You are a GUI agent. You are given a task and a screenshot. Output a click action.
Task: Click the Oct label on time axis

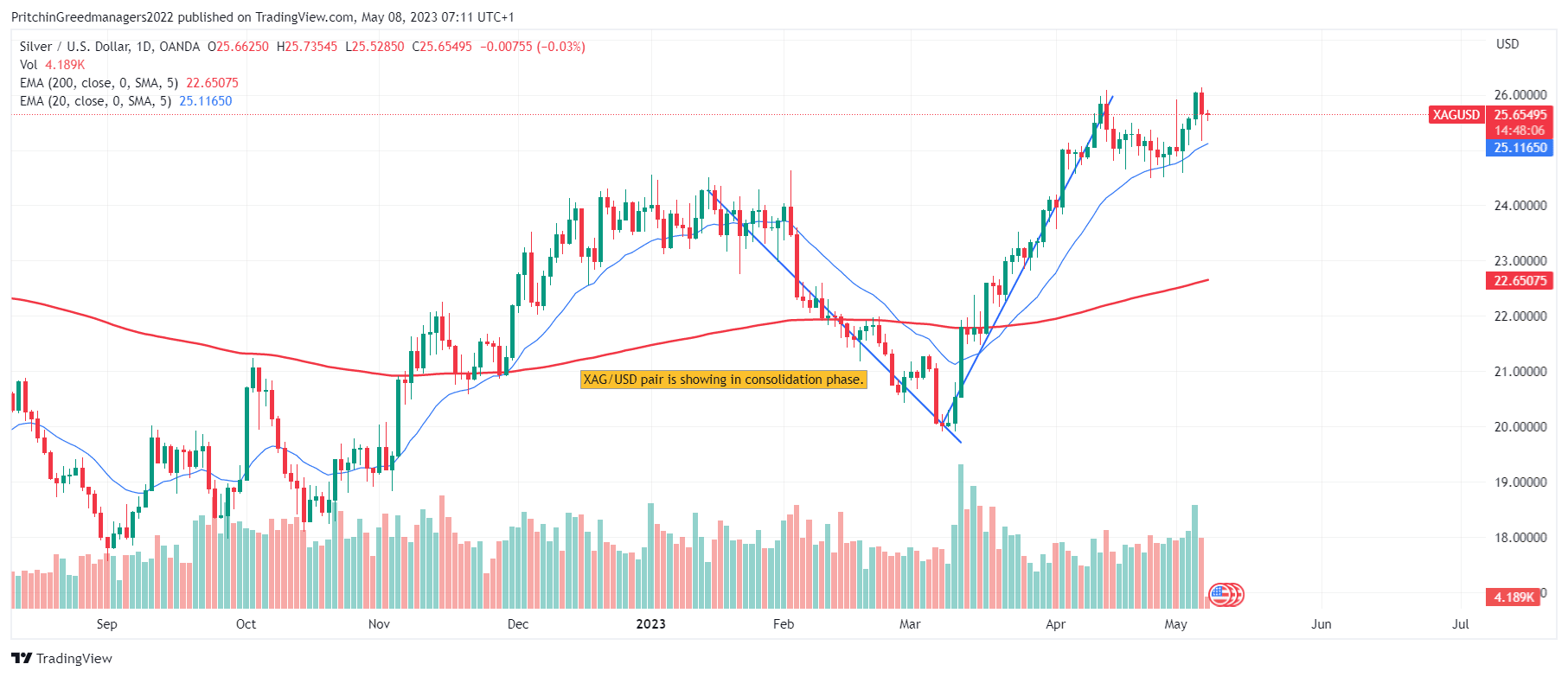point(246,624)
